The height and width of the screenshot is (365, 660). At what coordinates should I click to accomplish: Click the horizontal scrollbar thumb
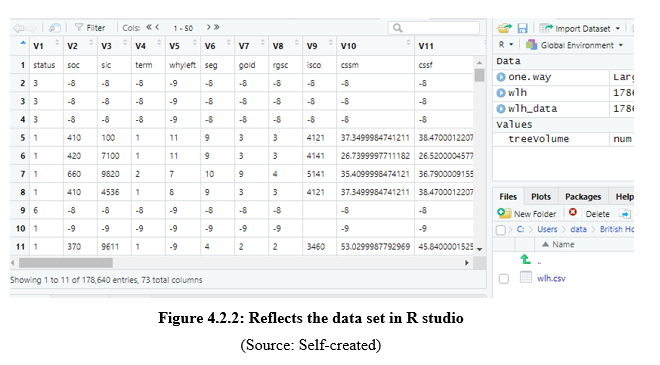(66, 263)
